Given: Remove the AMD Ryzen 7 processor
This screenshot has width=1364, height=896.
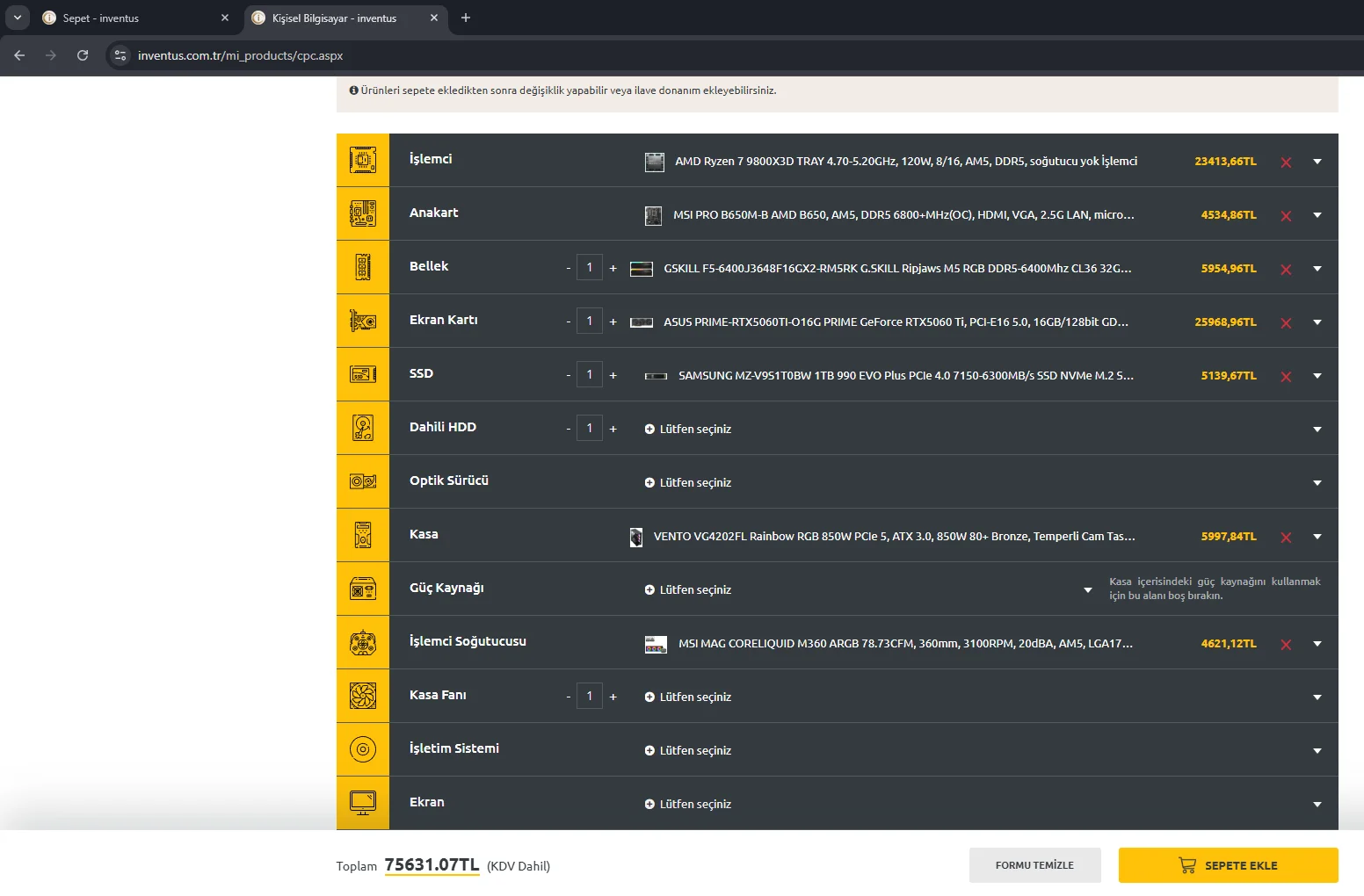Looking at the screenshot, I should tap(1286, 163).
